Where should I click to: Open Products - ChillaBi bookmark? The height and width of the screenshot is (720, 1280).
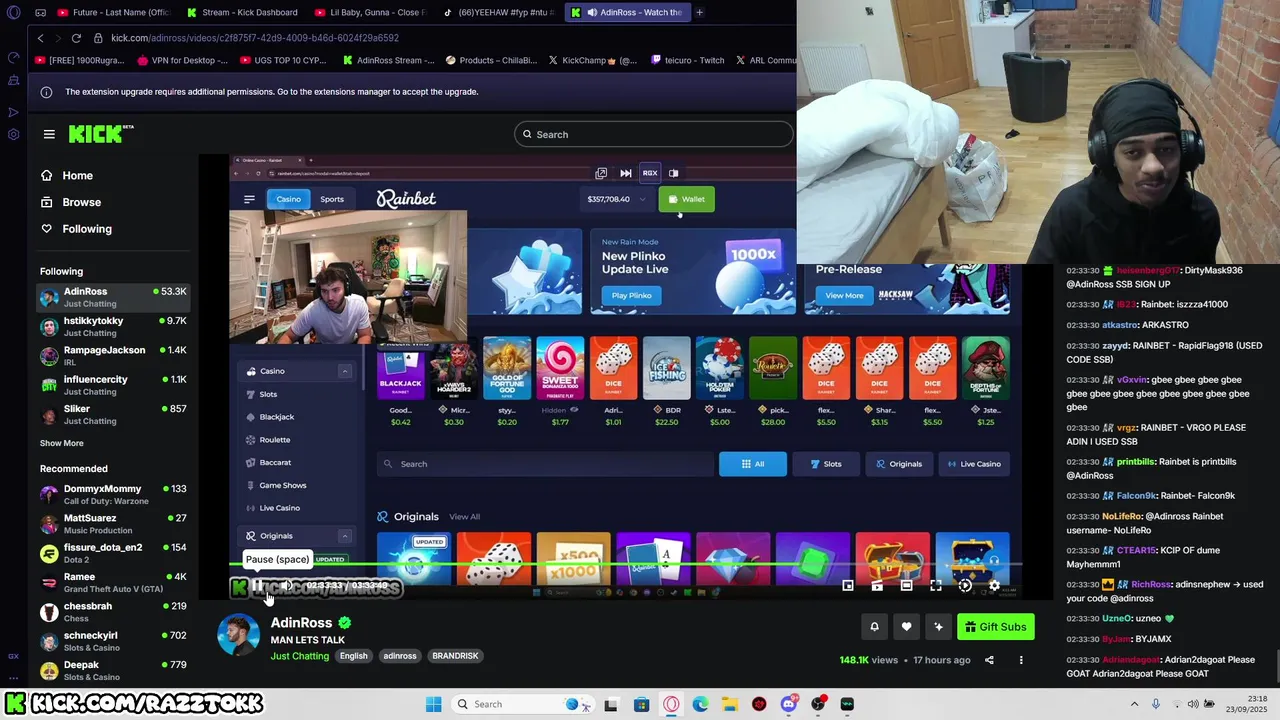pos(491,60)
